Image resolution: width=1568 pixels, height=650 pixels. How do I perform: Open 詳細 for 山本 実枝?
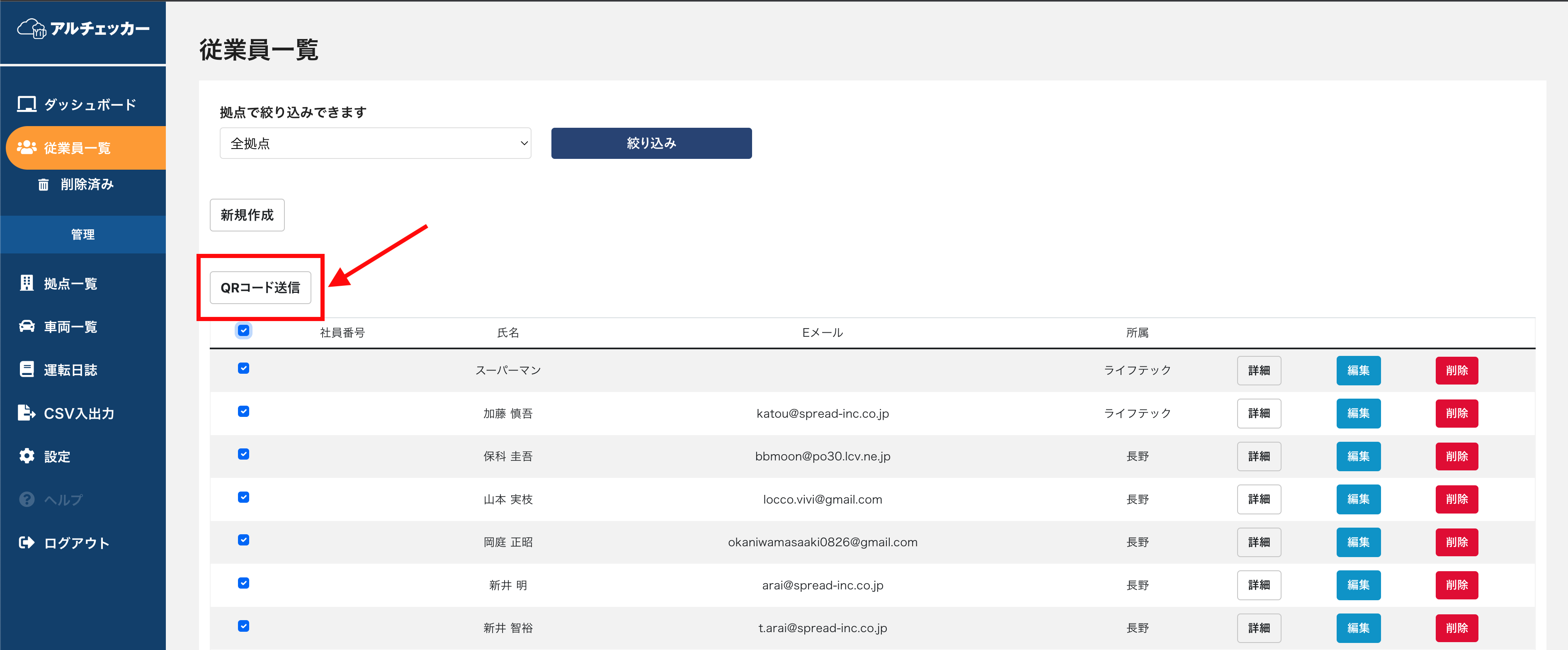coord(1259,499)
